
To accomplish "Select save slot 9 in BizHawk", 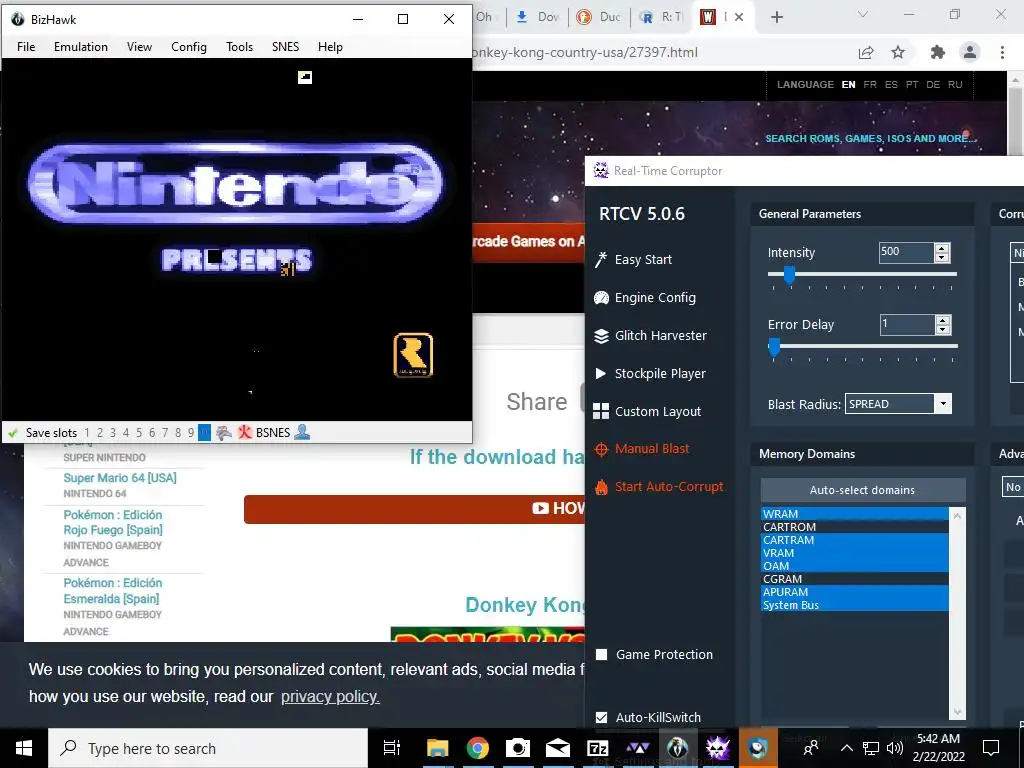I will point(191,432).
